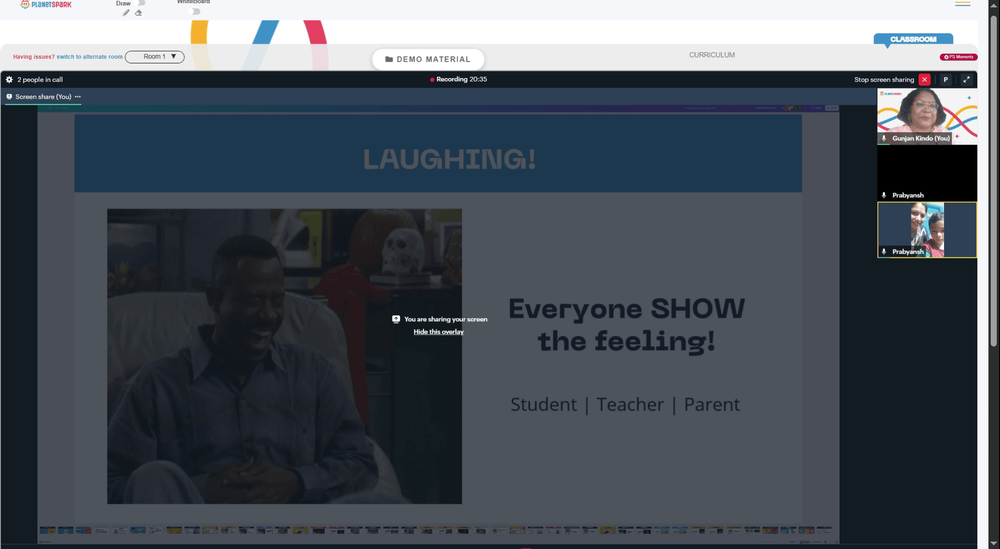The height and width of the screenshot is (549, 1000).
Task: Toggle the Draw switch
Action: [141, 3]
